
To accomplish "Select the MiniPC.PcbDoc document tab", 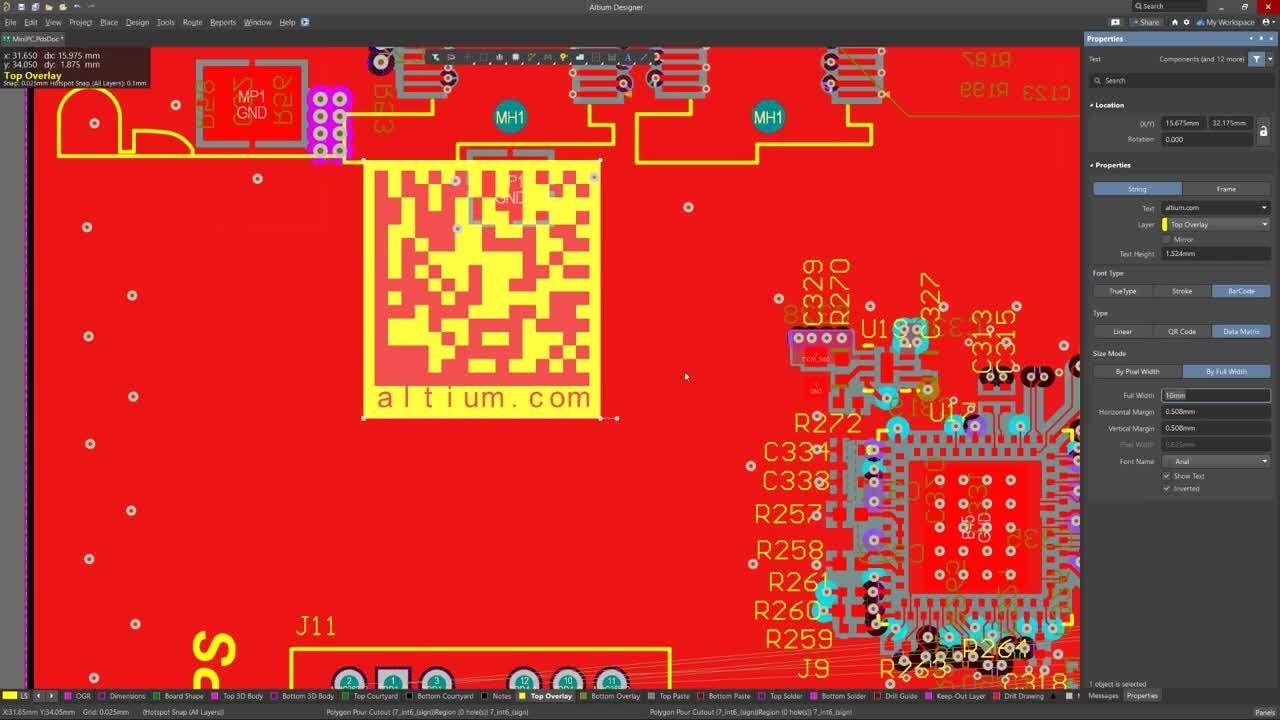I will point(36,38).
